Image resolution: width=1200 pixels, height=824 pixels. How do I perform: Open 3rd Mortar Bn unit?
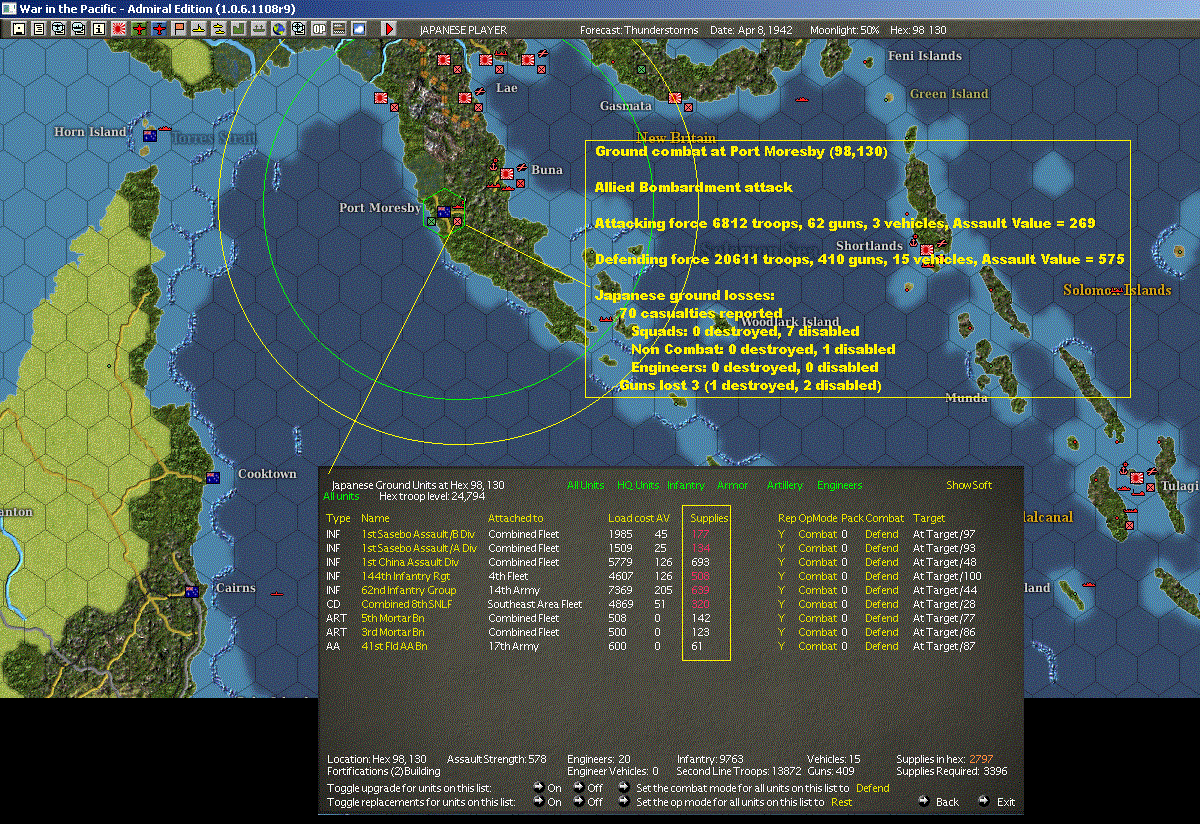pyautogui.click(x=393, y=632)
